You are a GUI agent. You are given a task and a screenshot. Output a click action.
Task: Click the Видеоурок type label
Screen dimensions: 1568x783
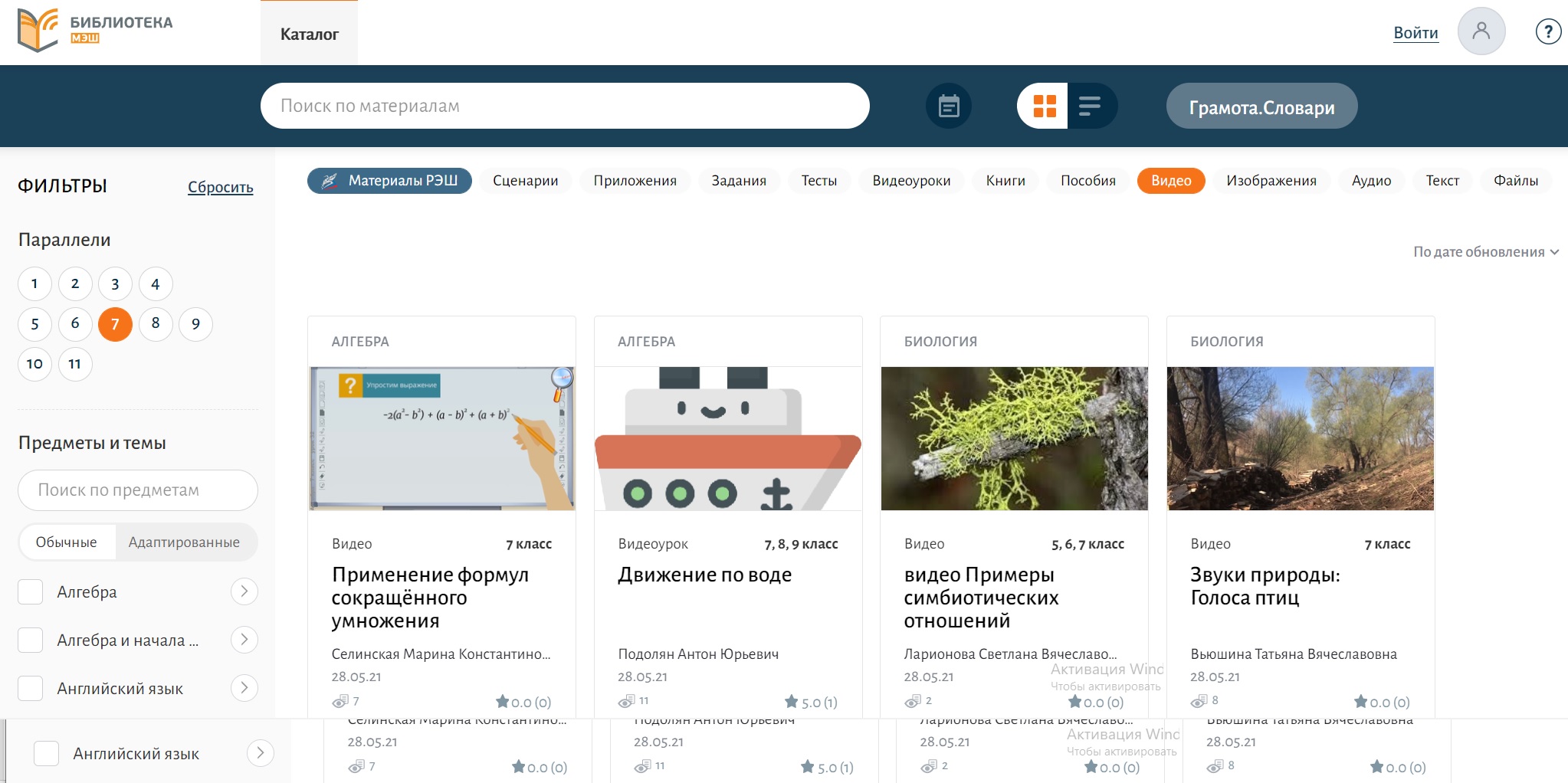click(x=653, y=544)
